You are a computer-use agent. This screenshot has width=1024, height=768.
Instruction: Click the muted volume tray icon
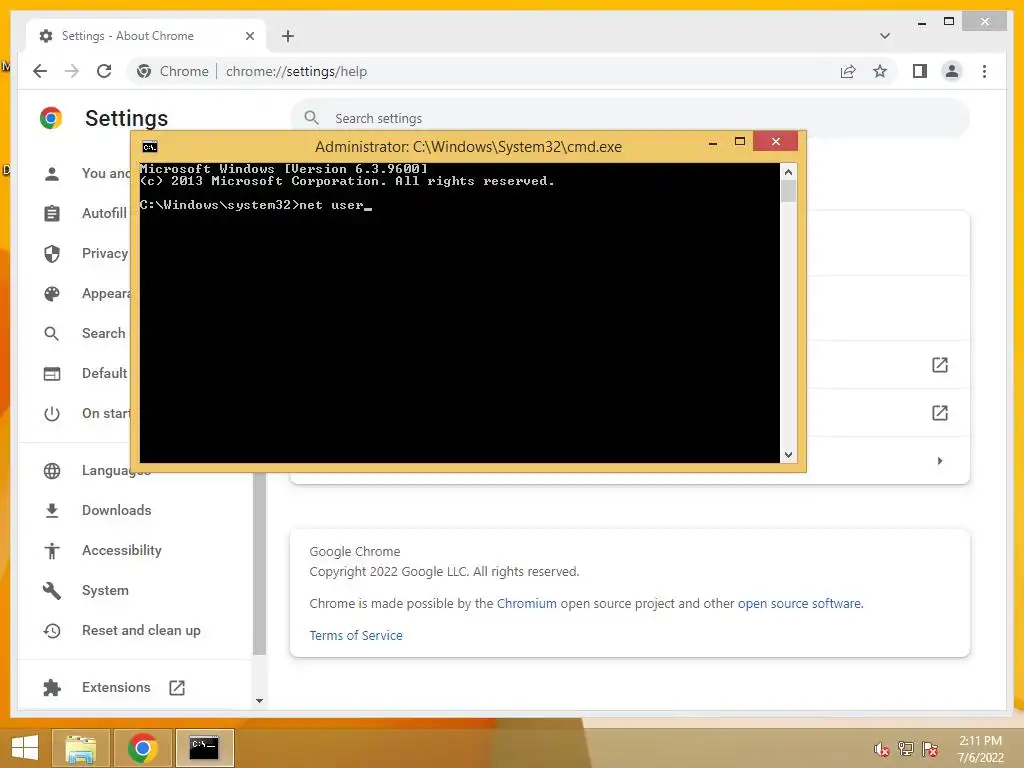click(882, 749)
